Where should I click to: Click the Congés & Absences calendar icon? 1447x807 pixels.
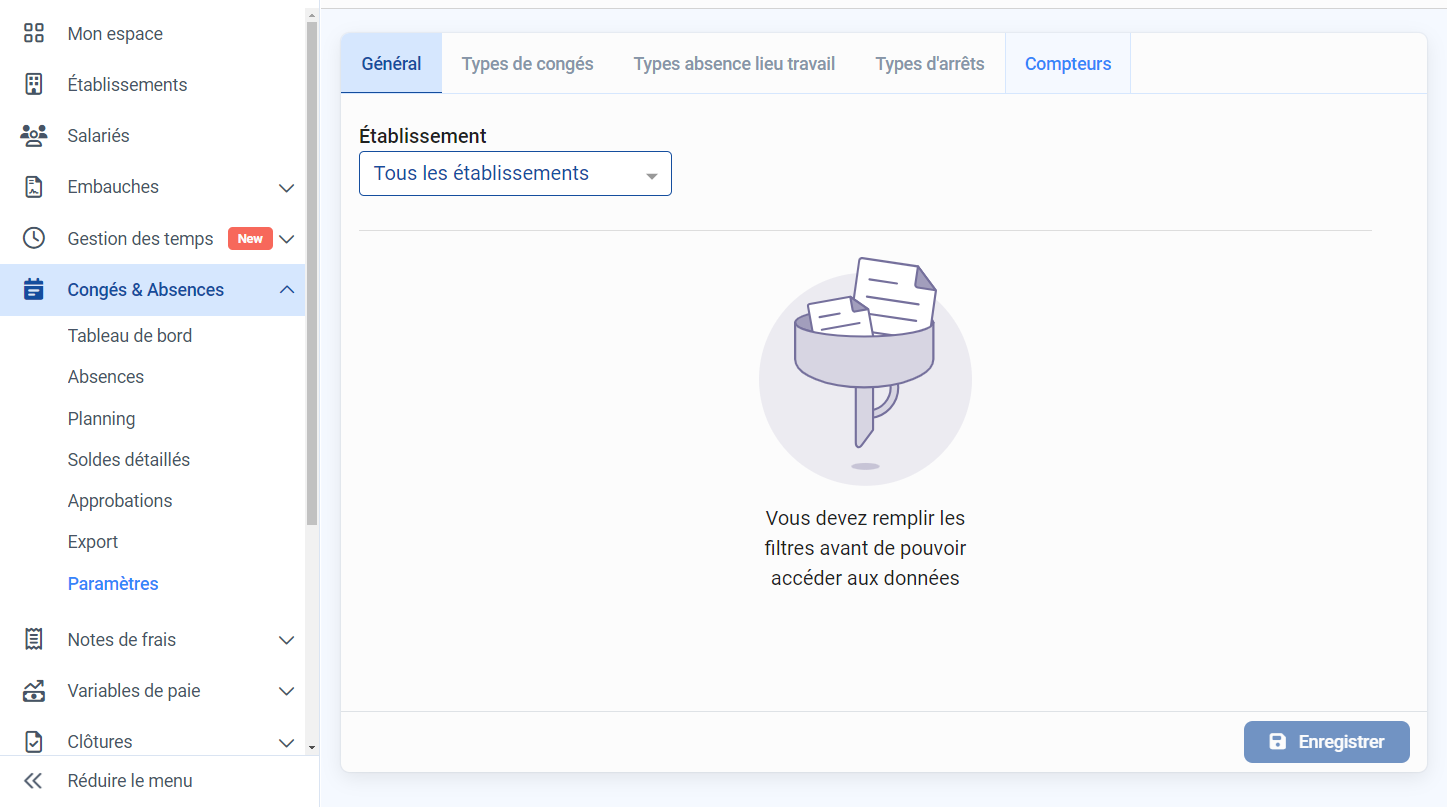click(x=34, y=290)
